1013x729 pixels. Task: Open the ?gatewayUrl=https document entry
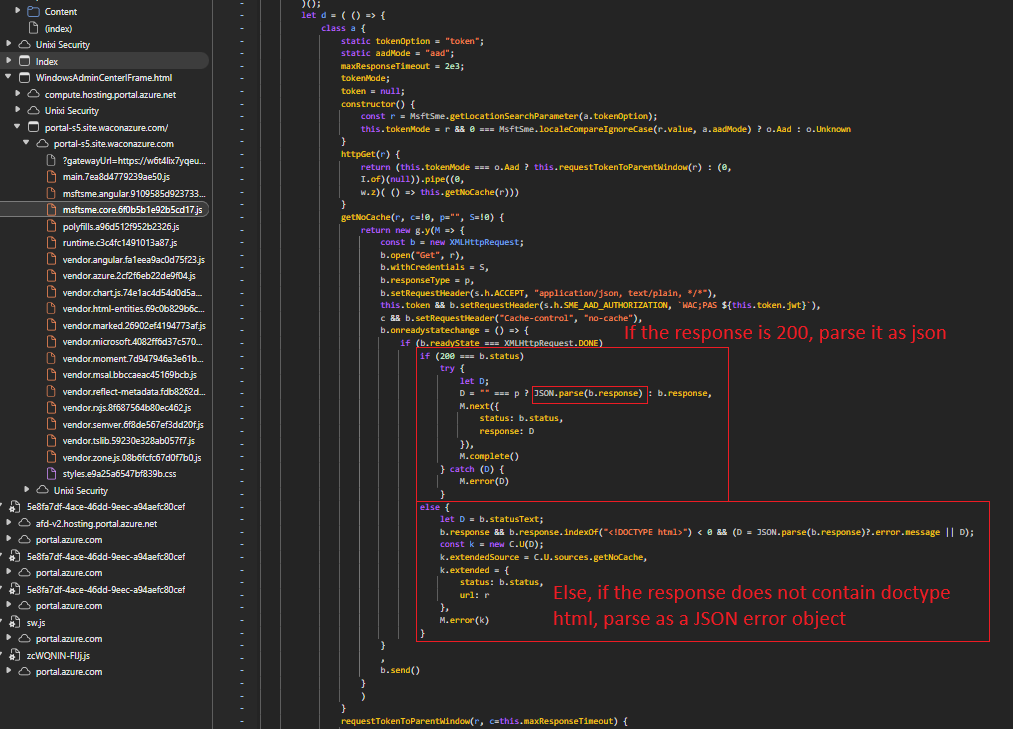pos(132,160)
